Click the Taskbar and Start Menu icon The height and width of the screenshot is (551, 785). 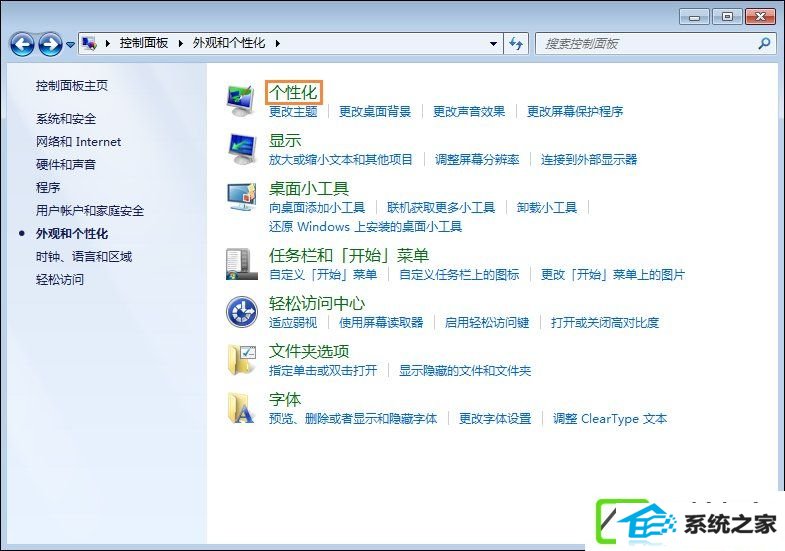click(241, 263)
